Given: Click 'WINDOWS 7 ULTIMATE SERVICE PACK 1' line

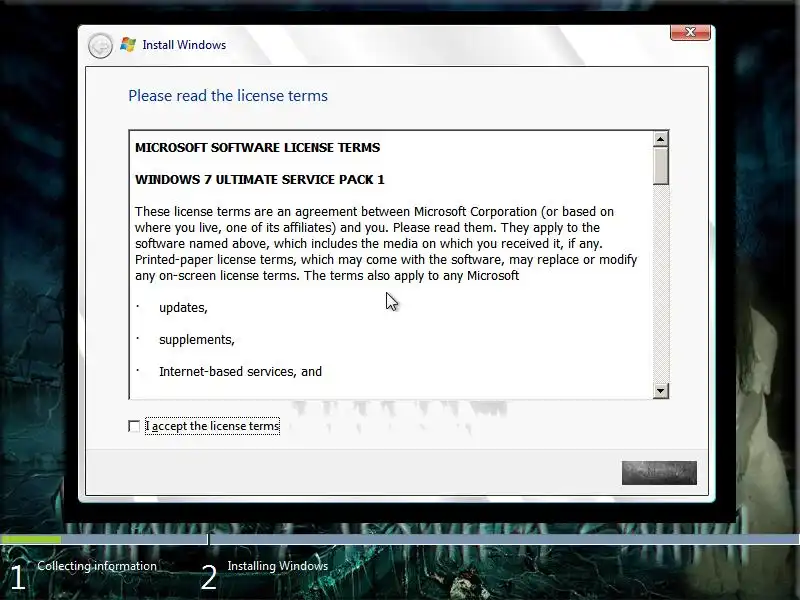Looking at the screenshot, I should pyautogui.click(x=260, y=180).
